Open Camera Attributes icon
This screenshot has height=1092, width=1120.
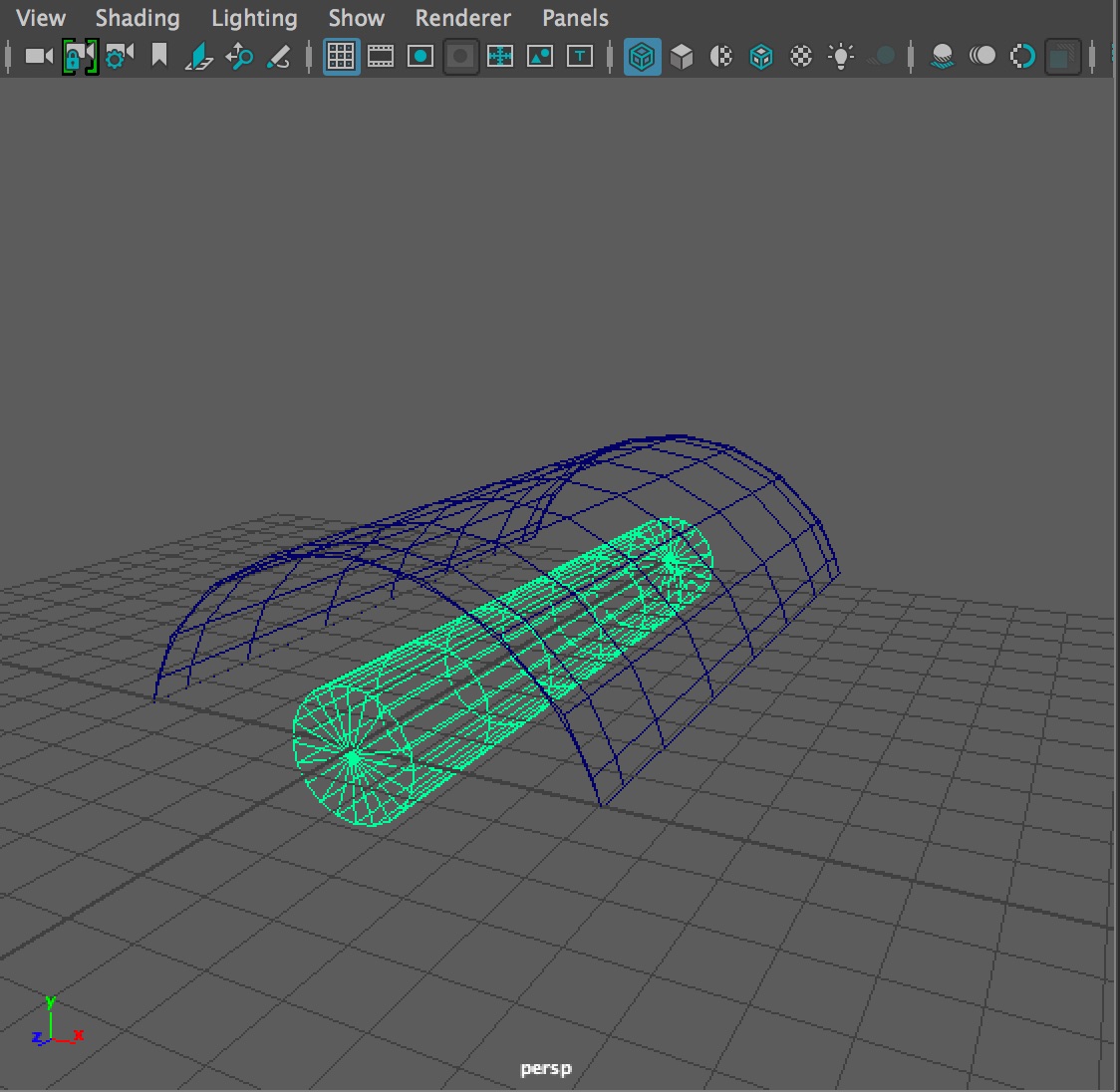(x=120, y=57)
